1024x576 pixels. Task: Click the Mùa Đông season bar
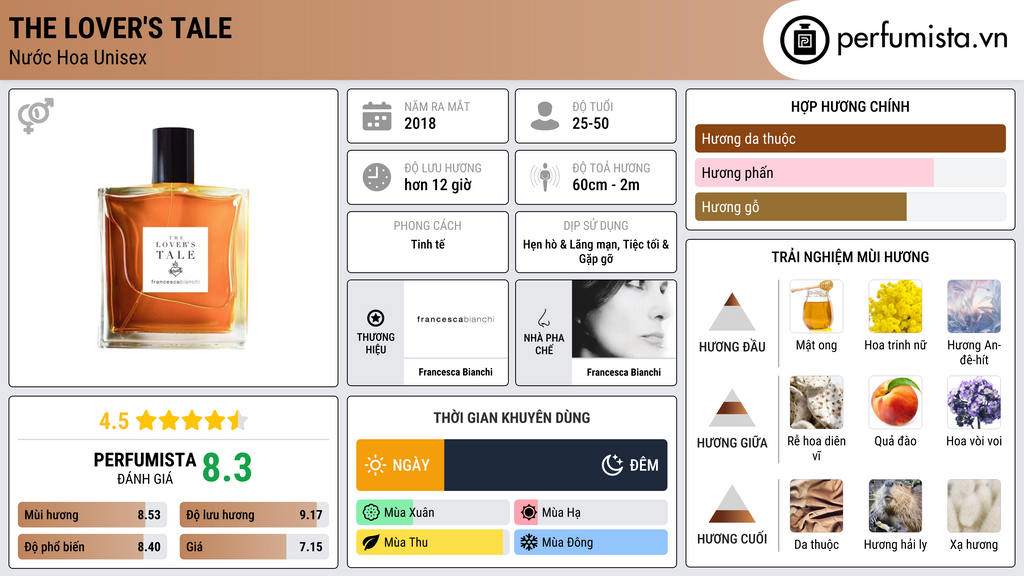[590, 542]
